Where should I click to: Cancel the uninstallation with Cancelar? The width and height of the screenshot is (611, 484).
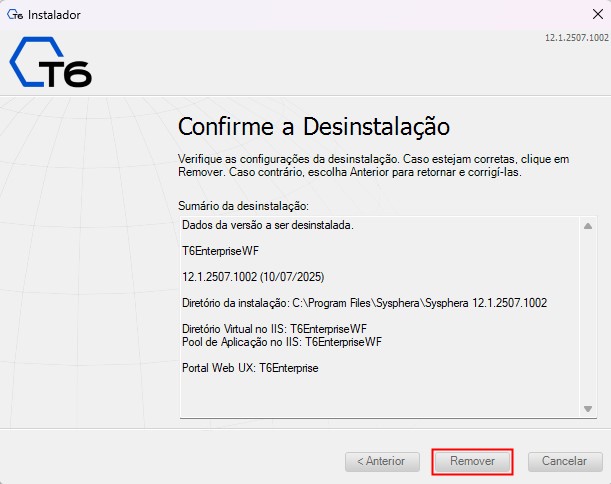[x=564, y=461]
